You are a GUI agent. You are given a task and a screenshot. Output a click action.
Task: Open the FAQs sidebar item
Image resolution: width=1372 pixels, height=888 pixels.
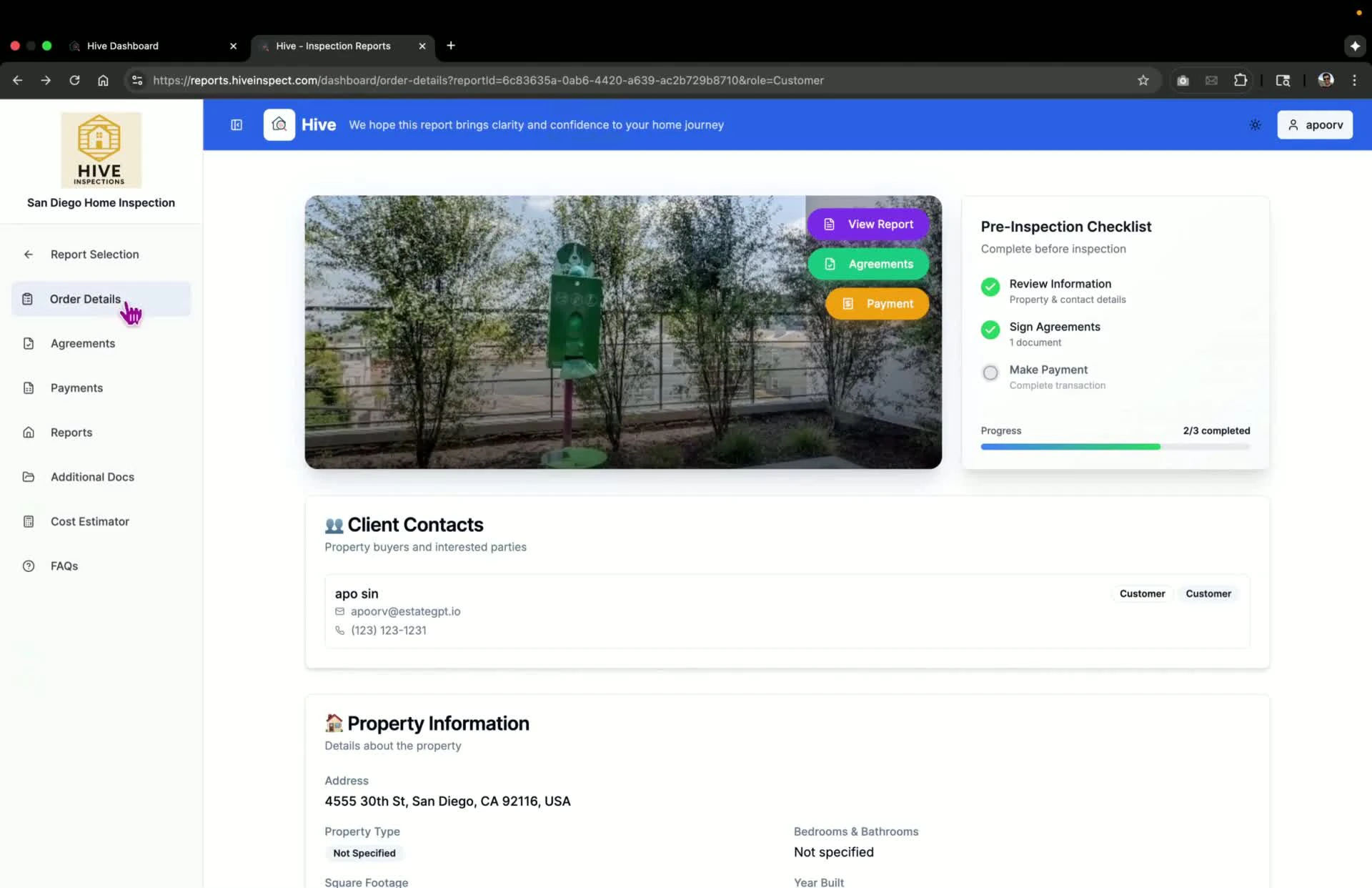[x=101, y=566]
